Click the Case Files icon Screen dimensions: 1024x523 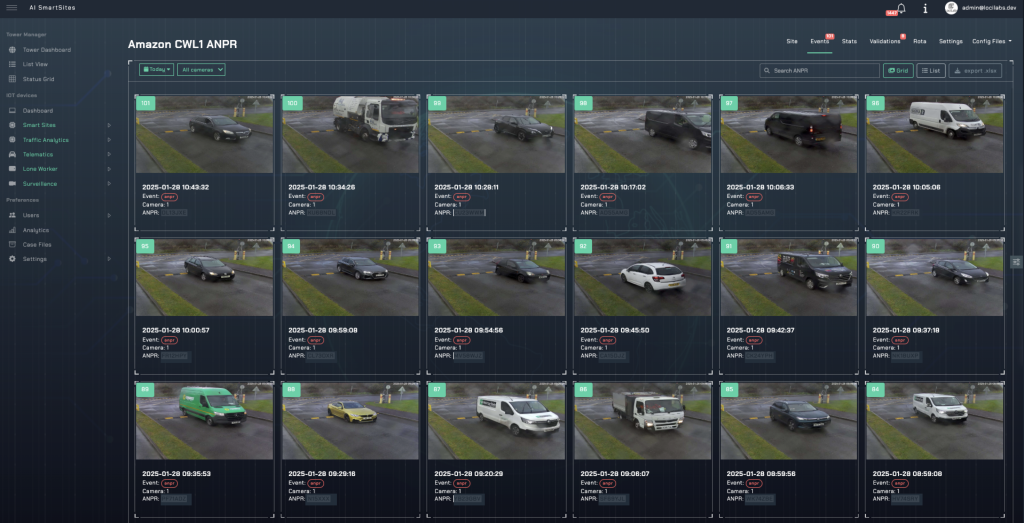[x=12, y=244]
